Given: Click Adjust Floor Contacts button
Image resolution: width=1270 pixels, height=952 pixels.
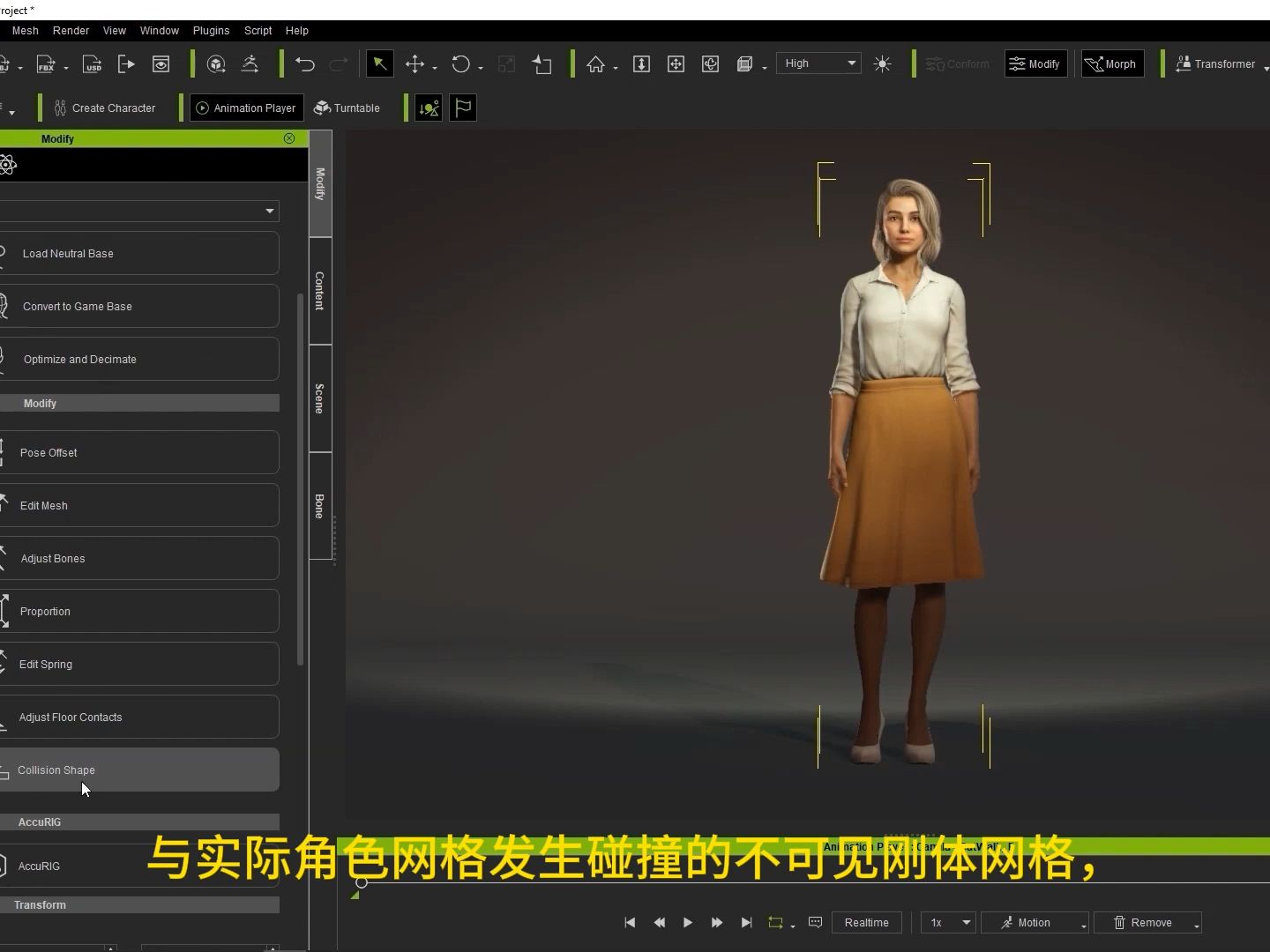Looking at the screenshot, I should pos(139,718).
